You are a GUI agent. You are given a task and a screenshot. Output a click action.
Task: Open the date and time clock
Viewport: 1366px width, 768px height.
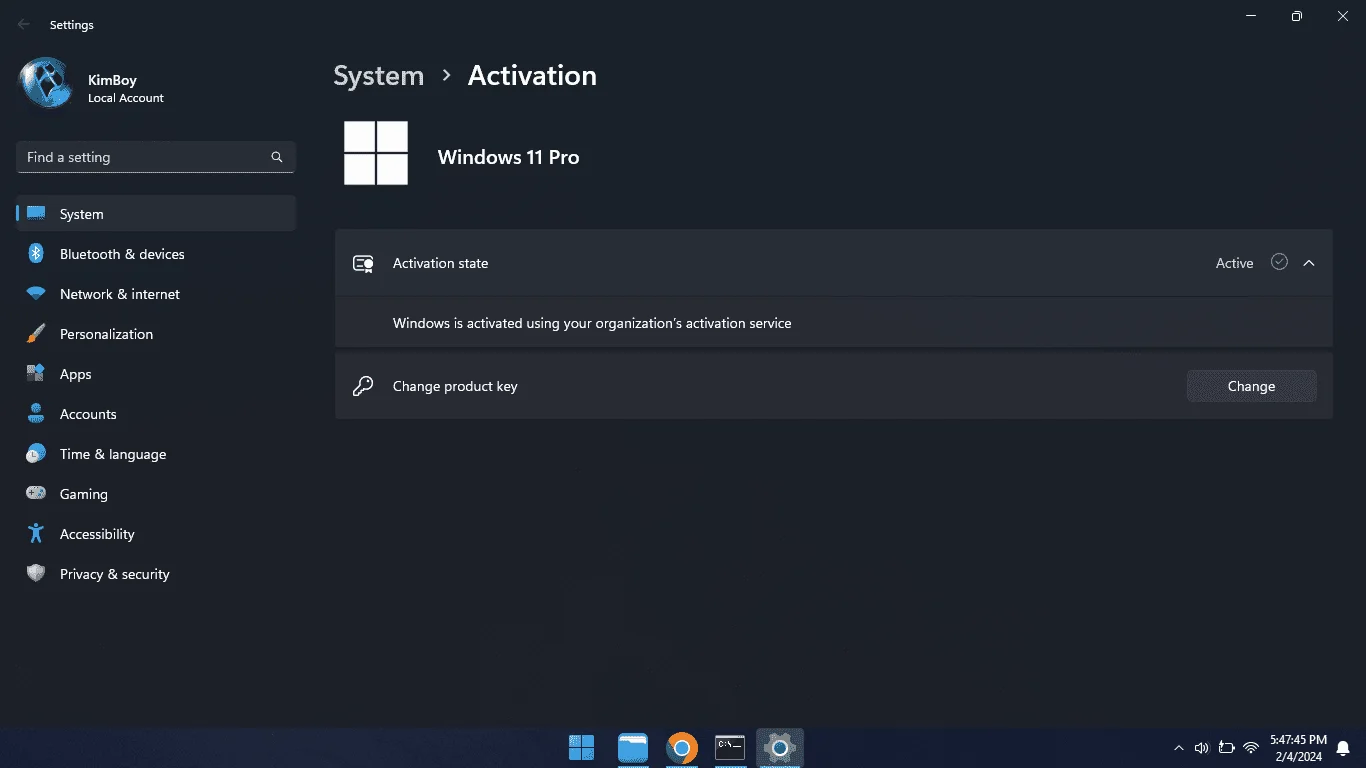[1297, 748]
